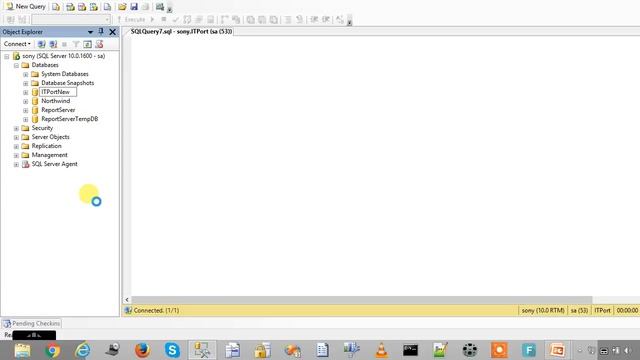Collapse the sony server node
Screen dimensions: 640x360
click(7, 56)
